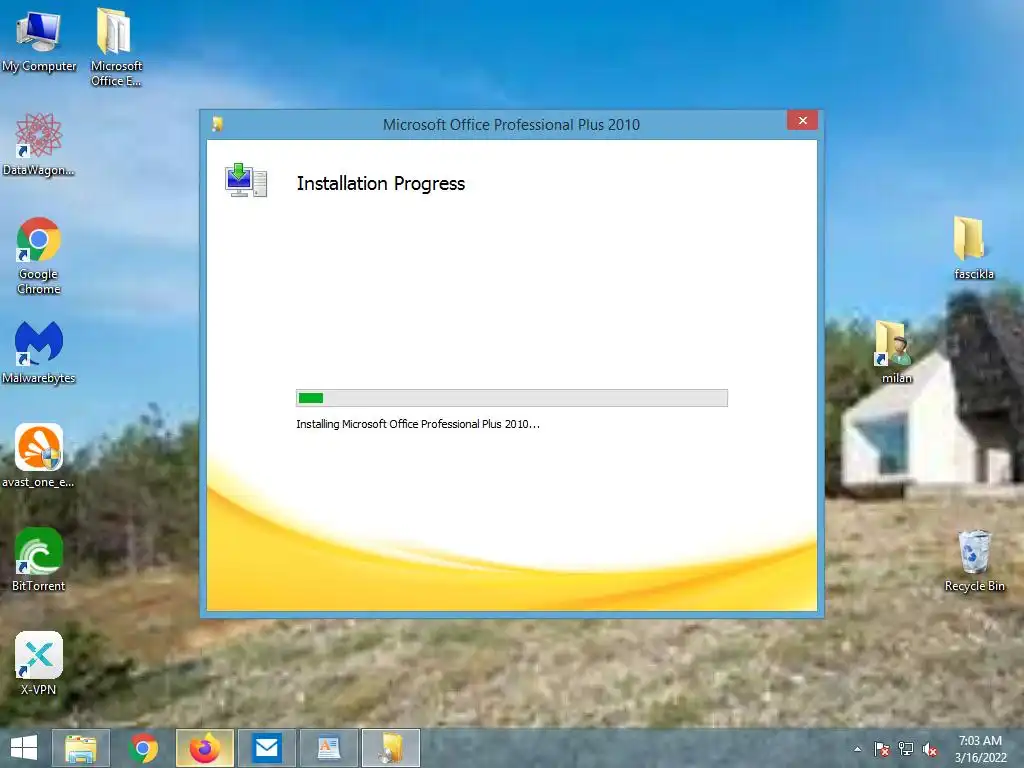
Task: Select the Malwarebytes desktop shortcut
Action: pyautogui.click(x=39, y=352)
